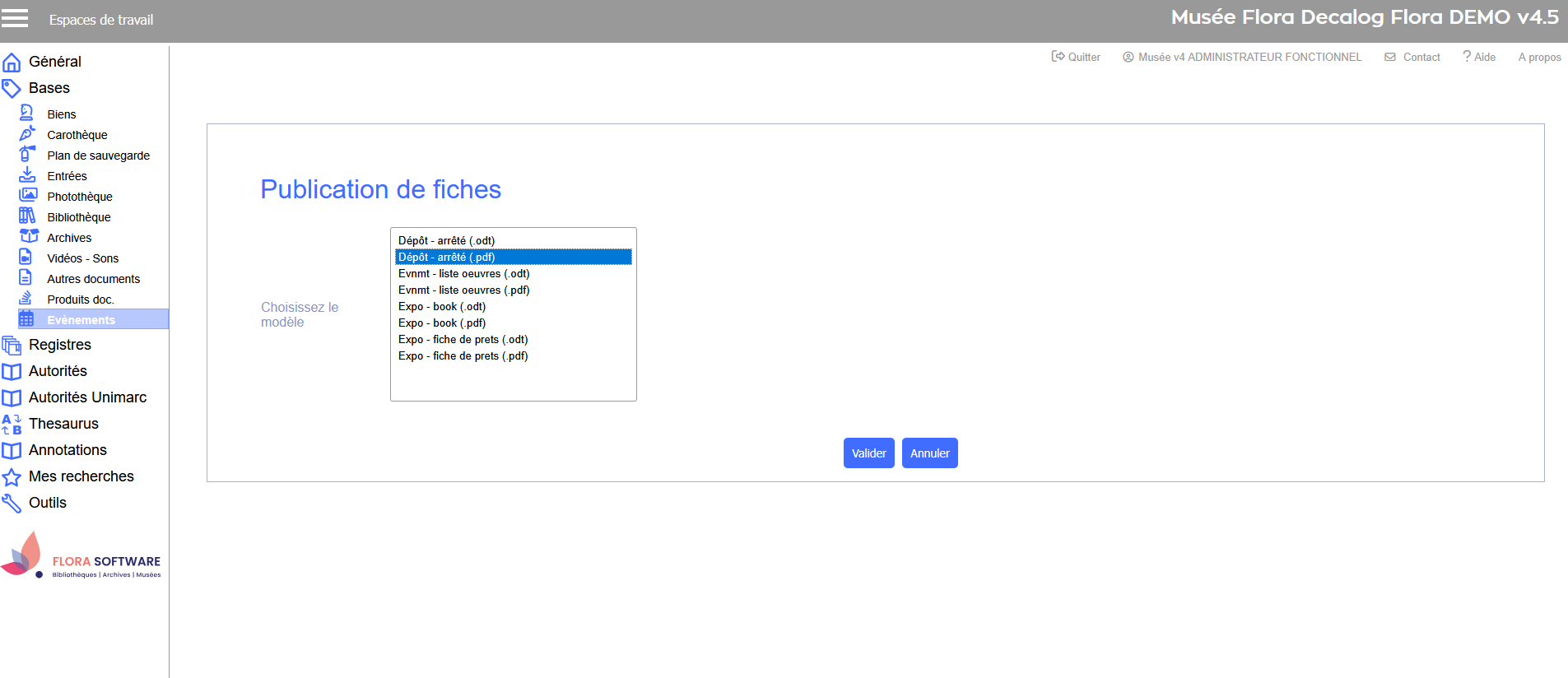Open Evènements in the sidebar
Image resolution: width=1568 pixels, height=678 pixels.
click(x=81, y=320)
